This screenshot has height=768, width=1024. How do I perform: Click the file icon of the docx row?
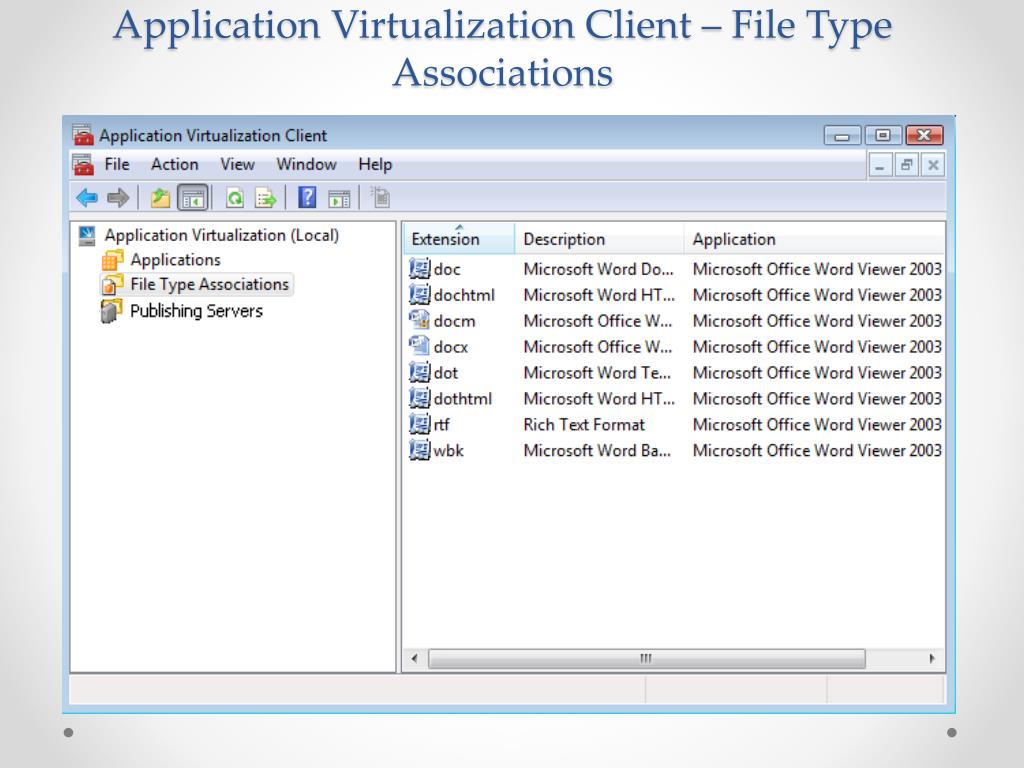[419, 346]
